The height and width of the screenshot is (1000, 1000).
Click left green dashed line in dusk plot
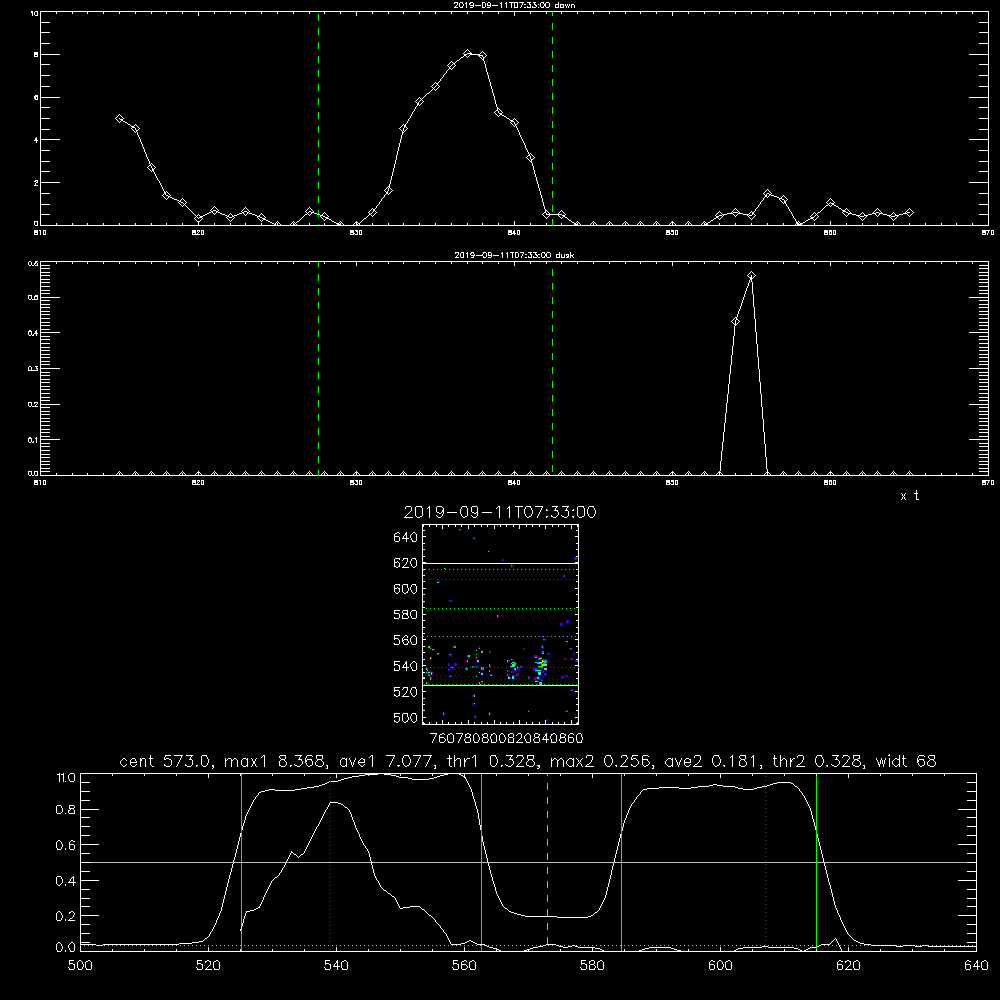(x=318, y=368)
